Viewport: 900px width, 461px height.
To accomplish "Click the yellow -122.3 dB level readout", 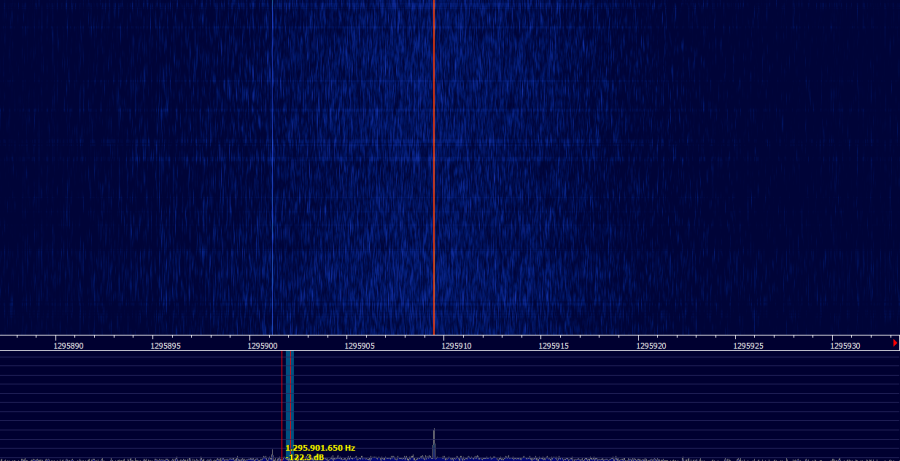I will click(305, 457).
